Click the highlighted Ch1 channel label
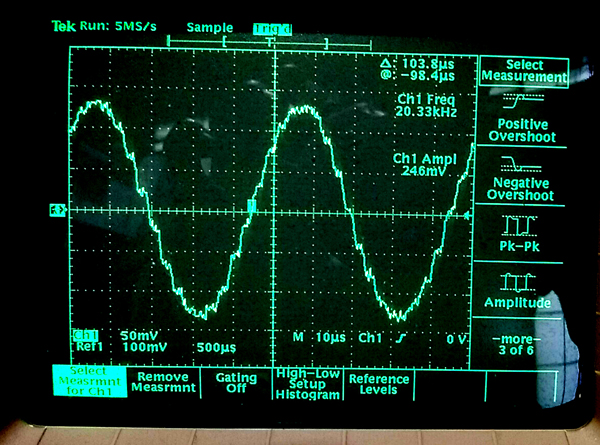This screenshot has width=600, height=445. coord(85,336)
